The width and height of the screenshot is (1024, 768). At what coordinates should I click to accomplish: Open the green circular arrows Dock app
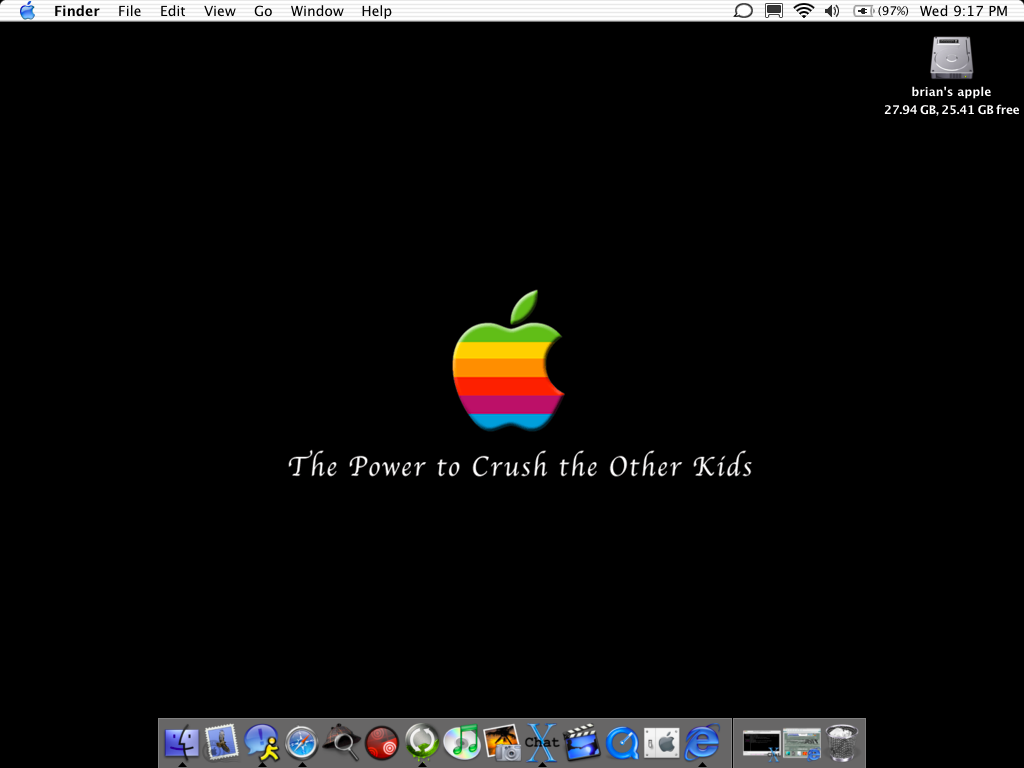(422, 743)
